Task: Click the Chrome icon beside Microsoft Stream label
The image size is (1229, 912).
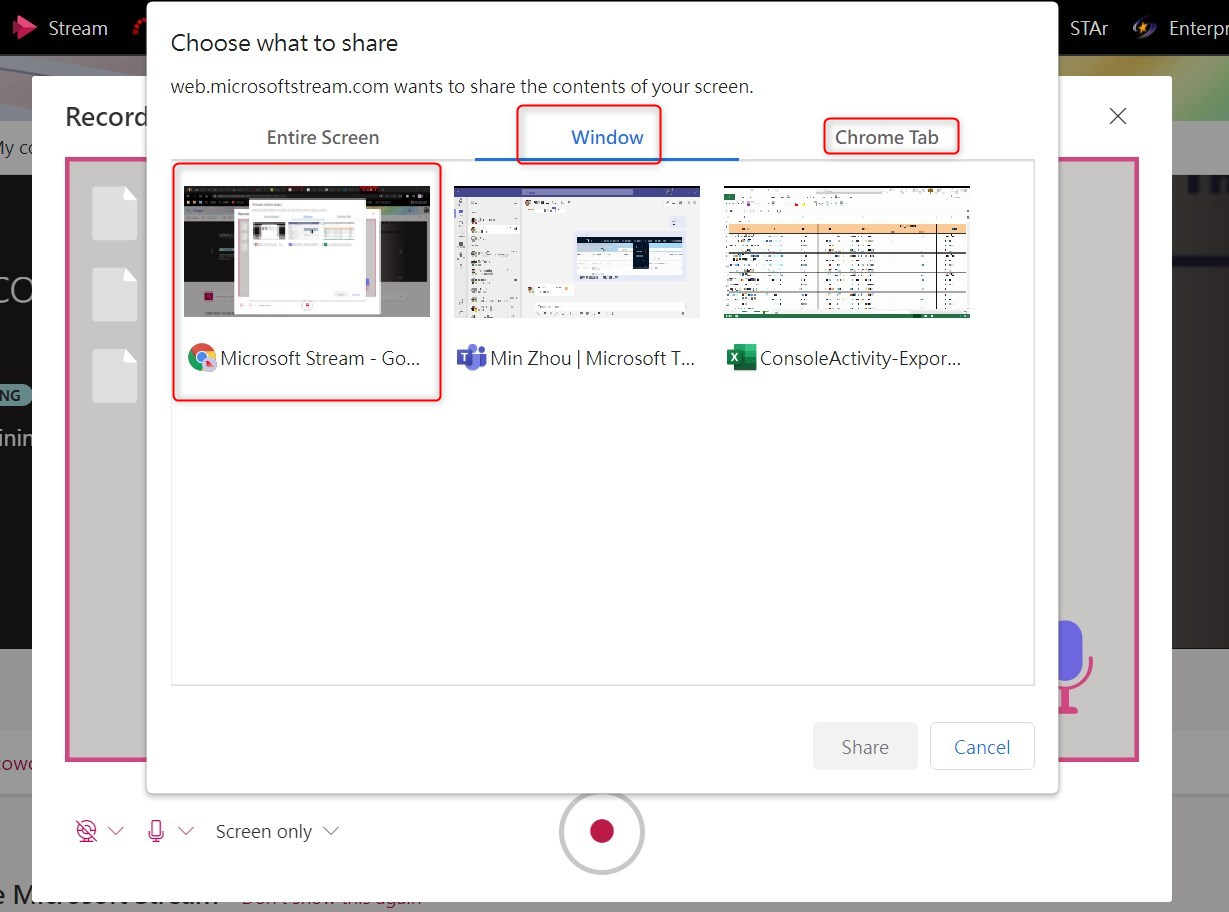Action: pos(202,358)
